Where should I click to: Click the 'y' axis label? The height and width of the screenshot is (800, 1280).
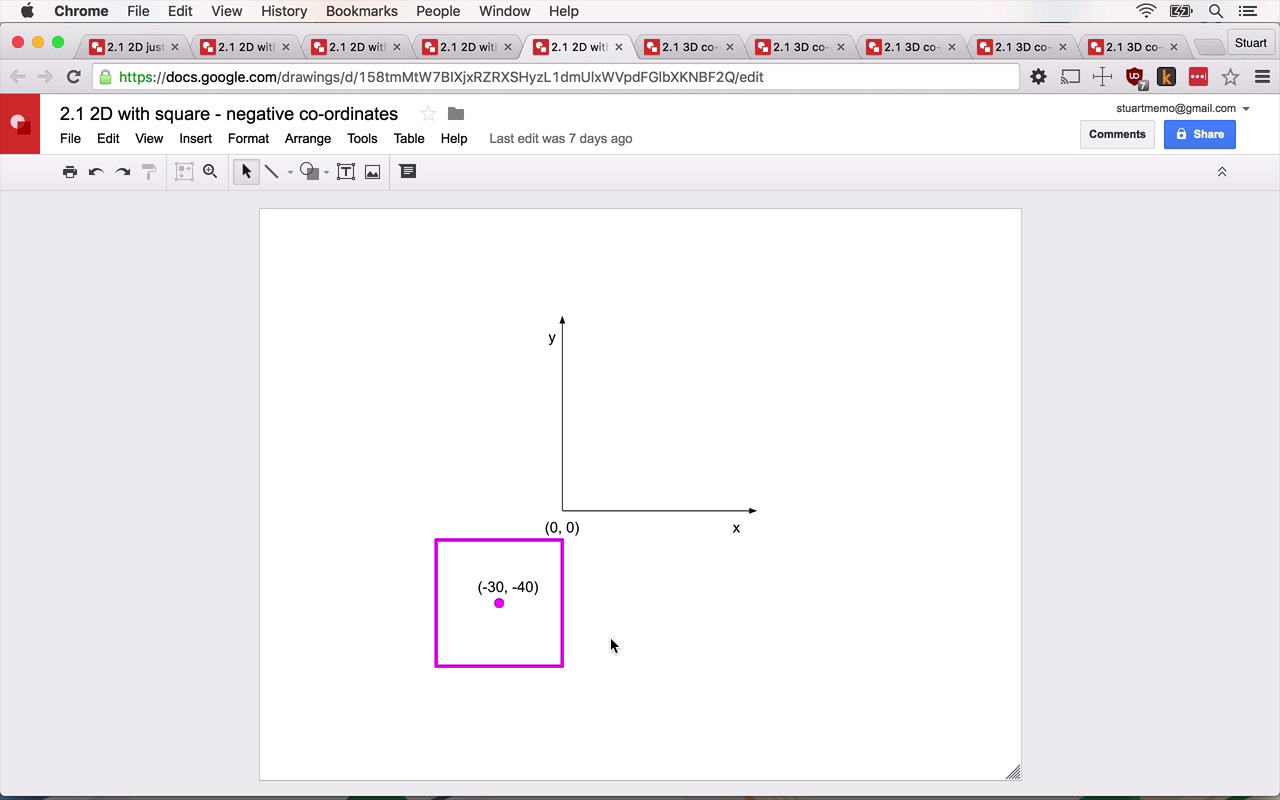point(552,338)
